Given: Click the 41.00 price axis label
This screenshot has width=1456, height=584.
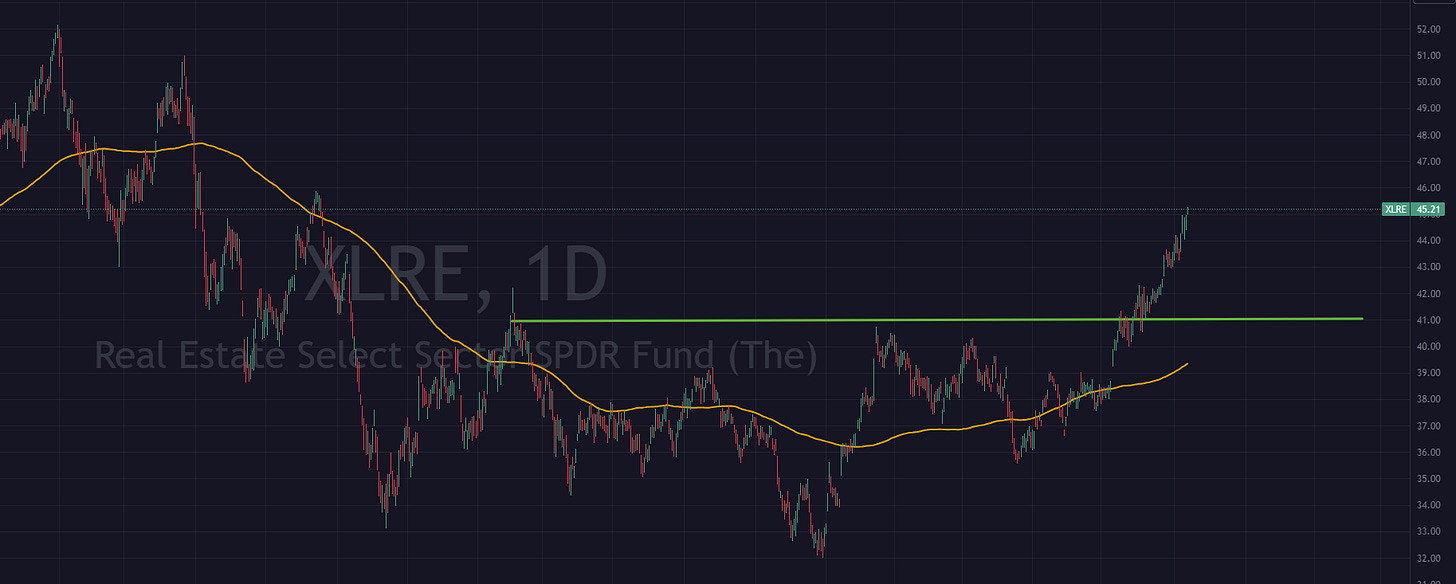Looking at the screenshot, I should [x=1428, y=320].
